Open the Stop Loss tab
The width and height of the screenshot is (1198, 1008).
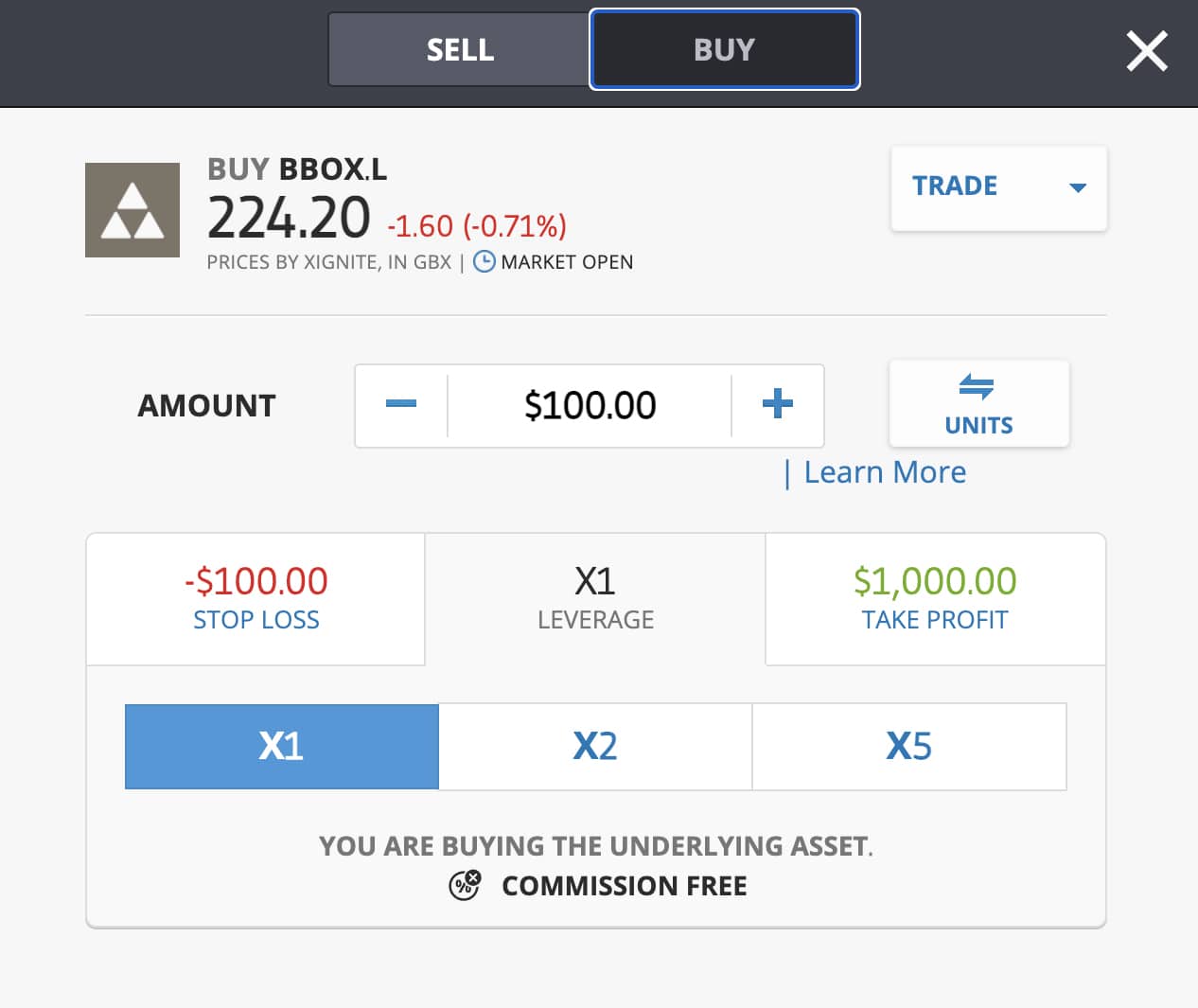point(255,599)
